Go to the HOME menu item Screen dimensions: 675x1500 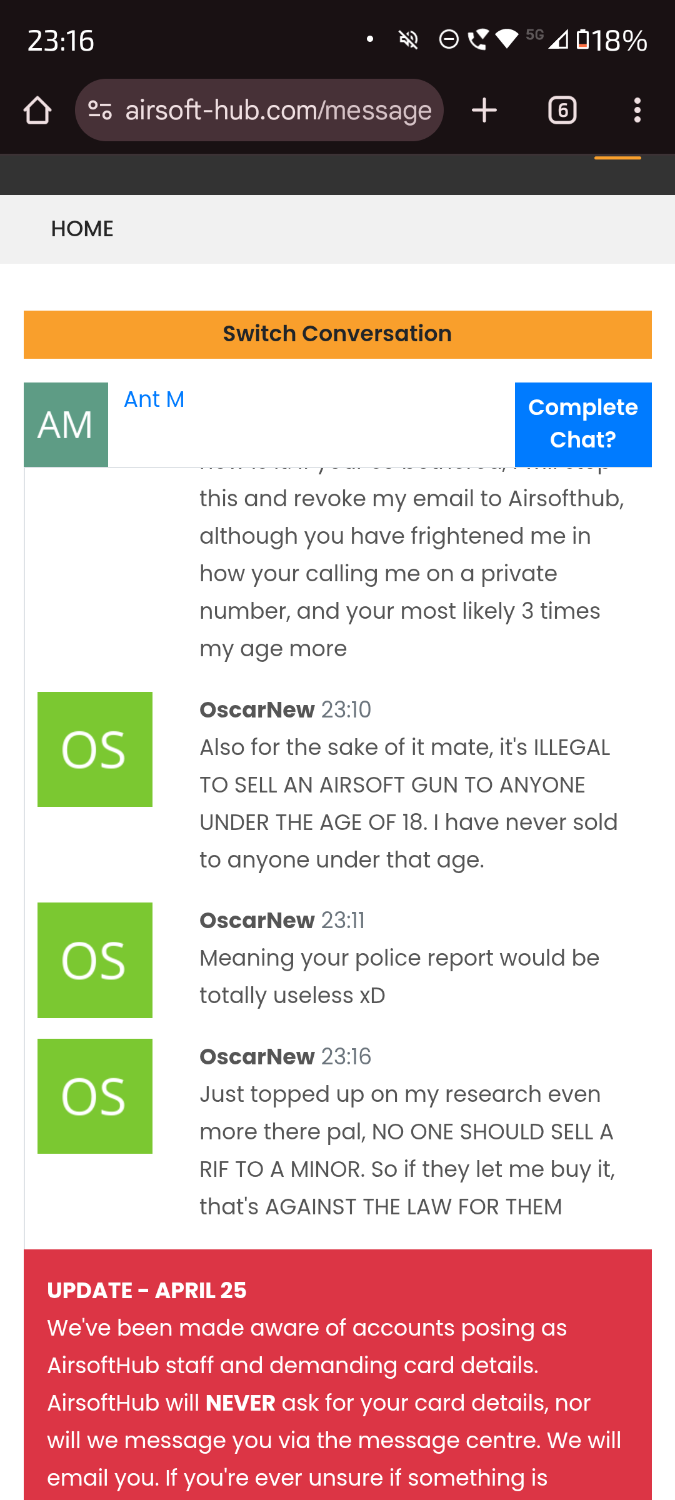(82, 229)
